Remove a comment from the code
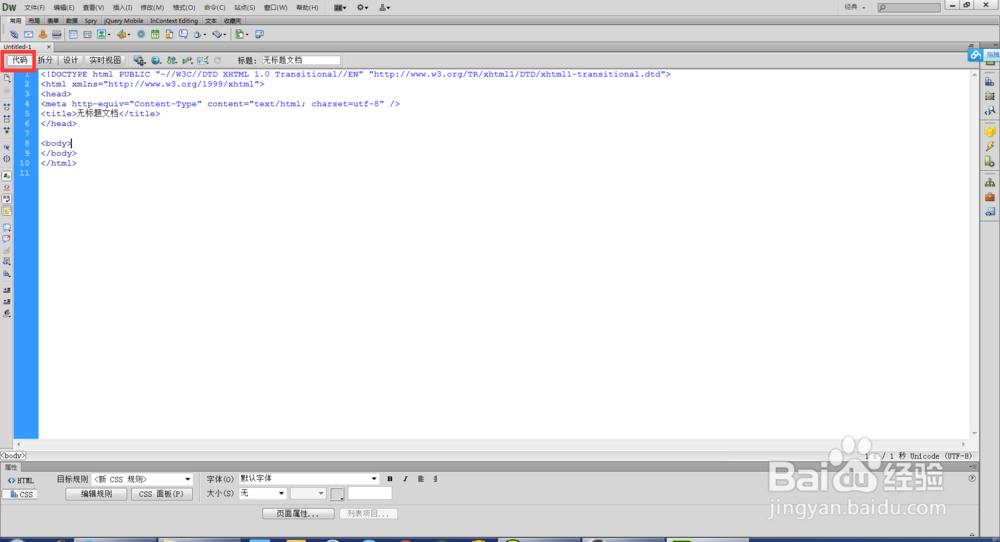Image resolution: width=1000 pixels, height=542 pixels. (x=7, y=238)
